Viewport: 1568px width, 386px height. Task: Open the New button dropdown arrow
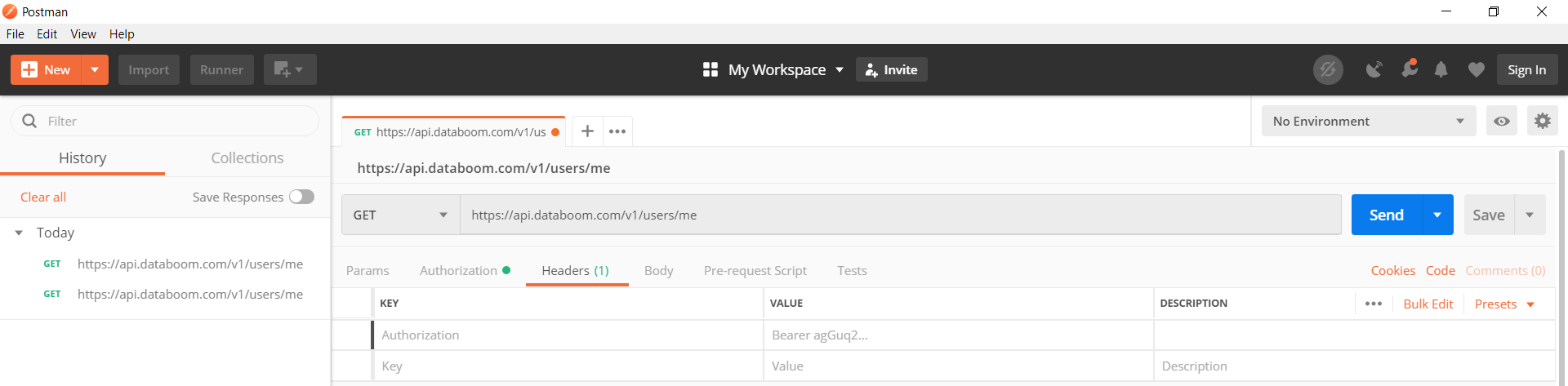point(95,70)
